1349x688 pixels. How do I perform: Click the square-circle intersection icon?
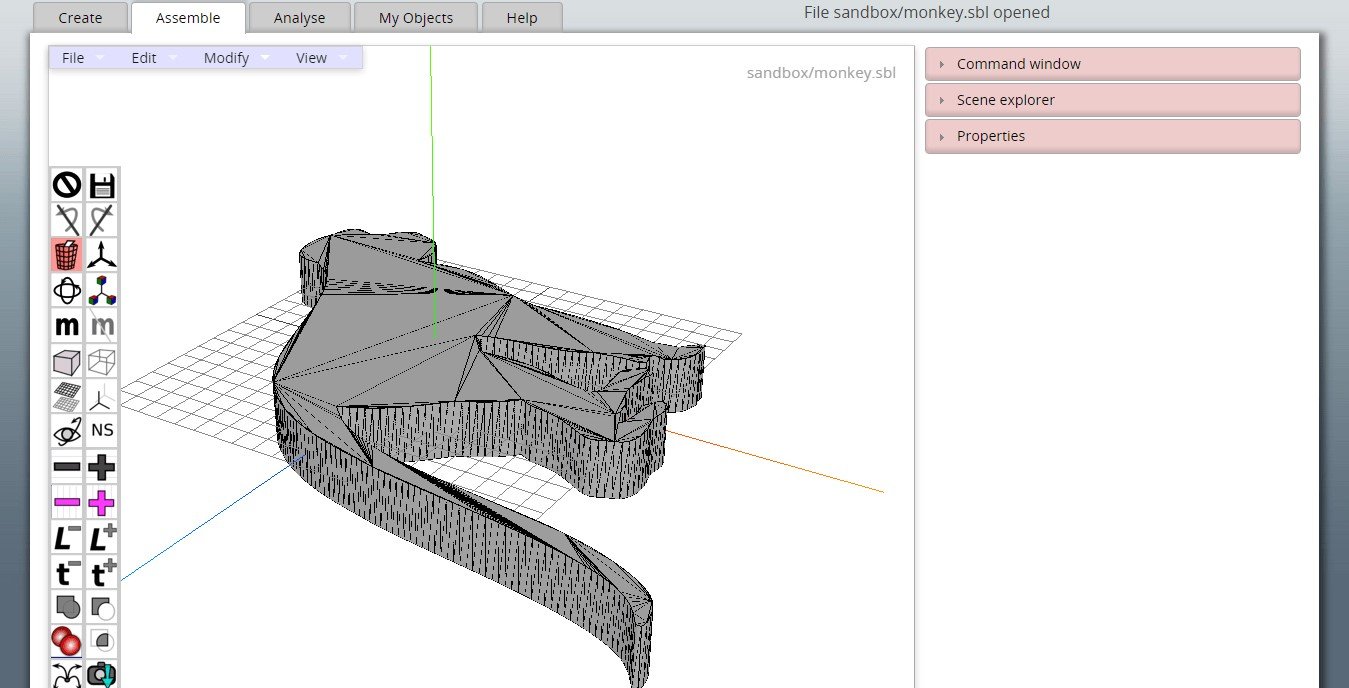click(x=102, y=641)
